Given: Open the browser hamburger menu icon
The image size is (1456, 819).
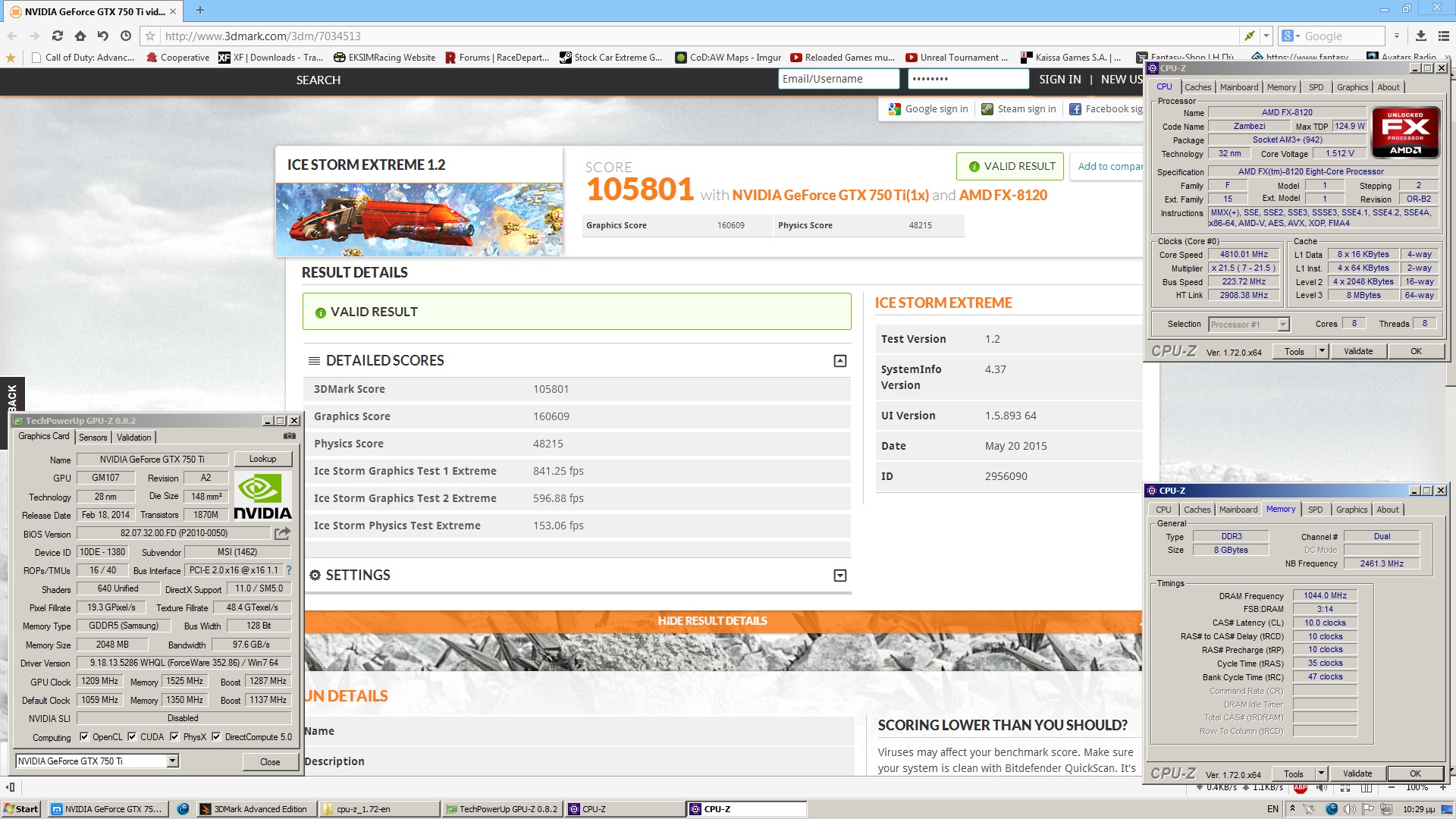Looking at the screenshot, I should (1444, 36).
